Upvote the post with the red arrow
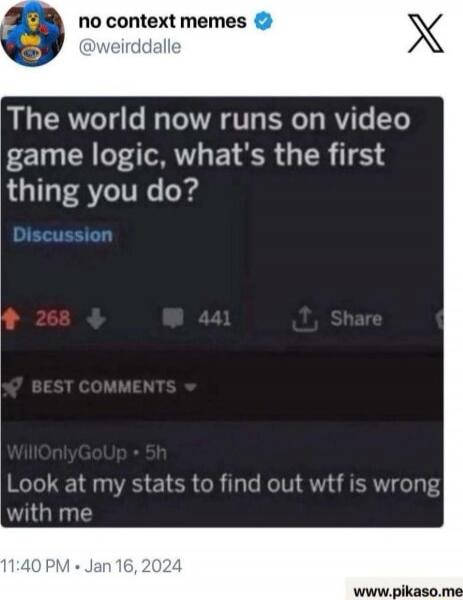The width and height of the screenshot is (463, 600). point(10,318)
